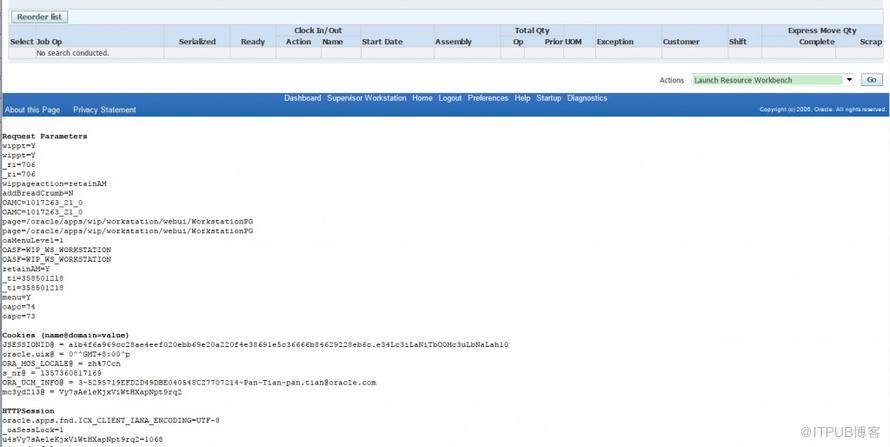Click the Customer column header
Screen dimensions: 890x447
point(681,42)
